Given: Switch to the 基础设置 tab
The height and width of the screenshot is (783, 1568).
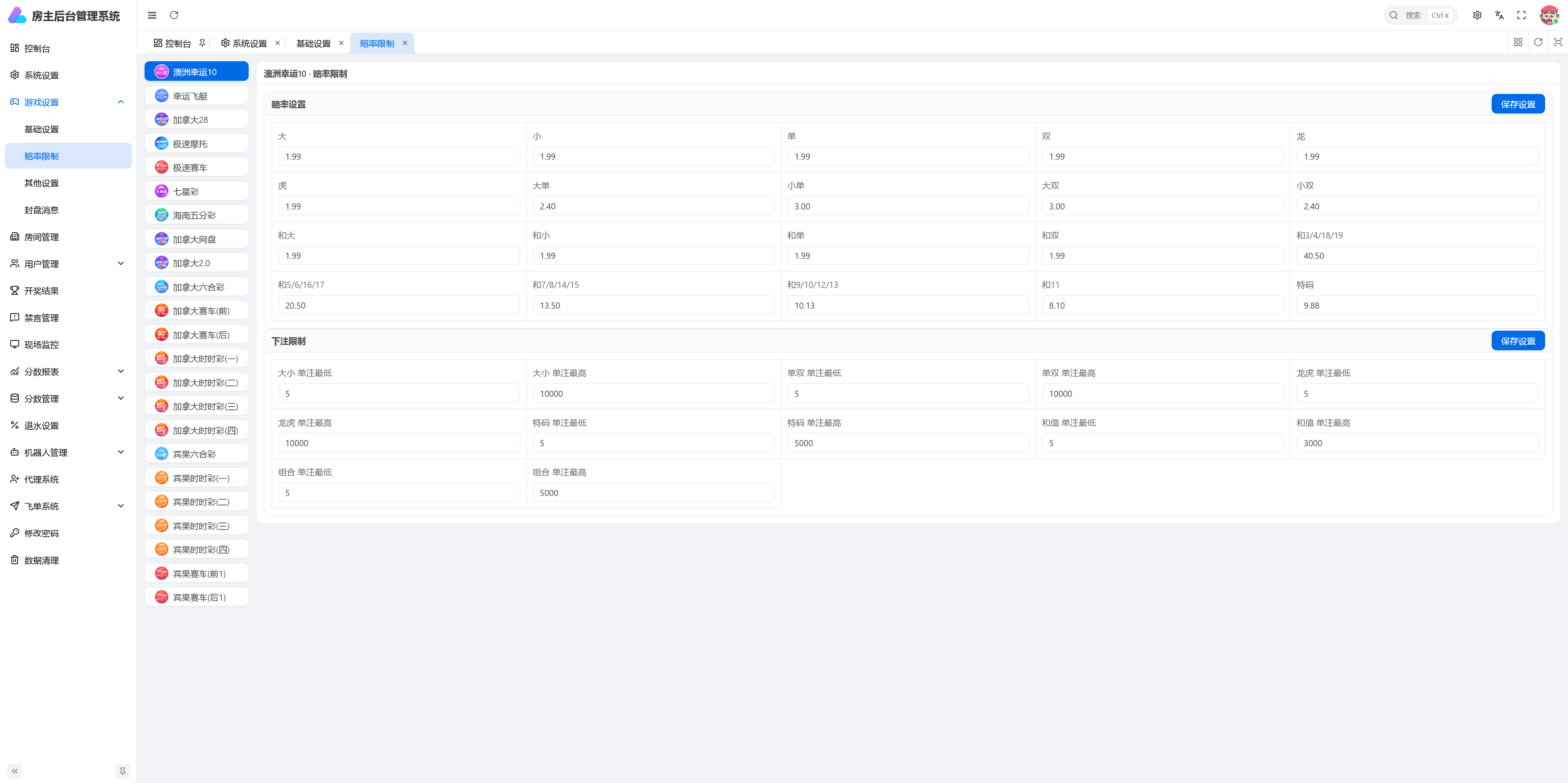Looking at the screenshot, I should tap(314, 43).
